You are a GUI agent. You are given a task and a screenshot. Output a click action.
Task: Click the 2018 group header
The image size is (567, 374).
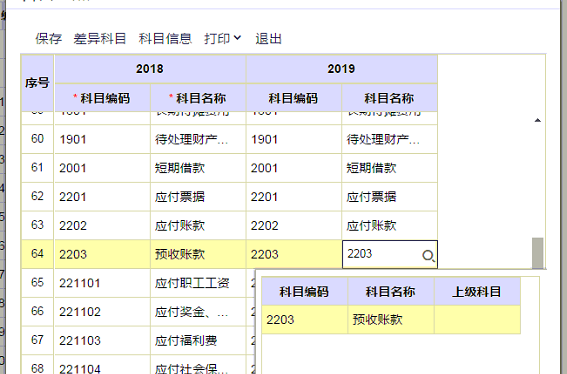[150, 69]
